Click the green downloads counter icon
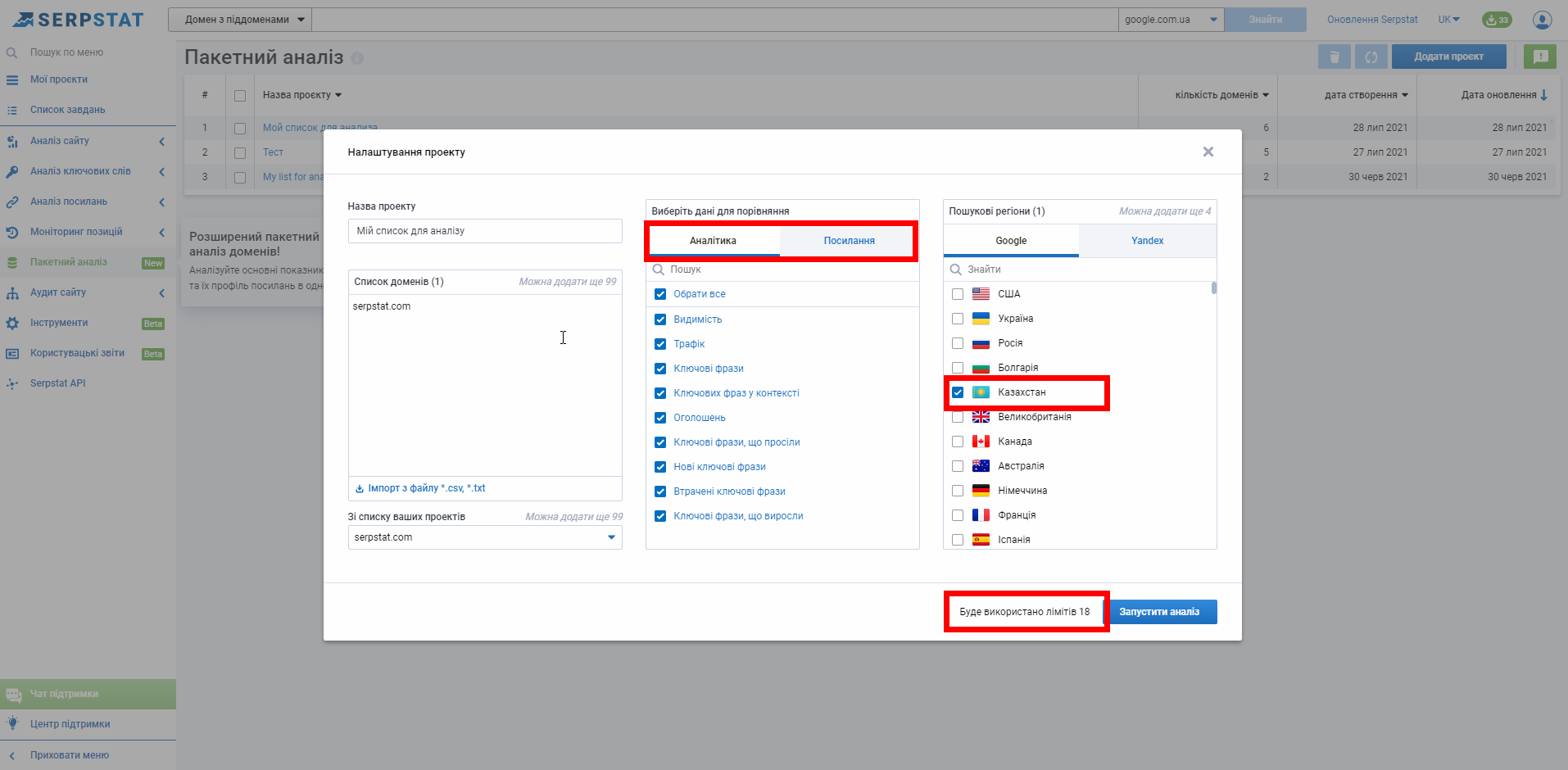 tap(1497, 20)
